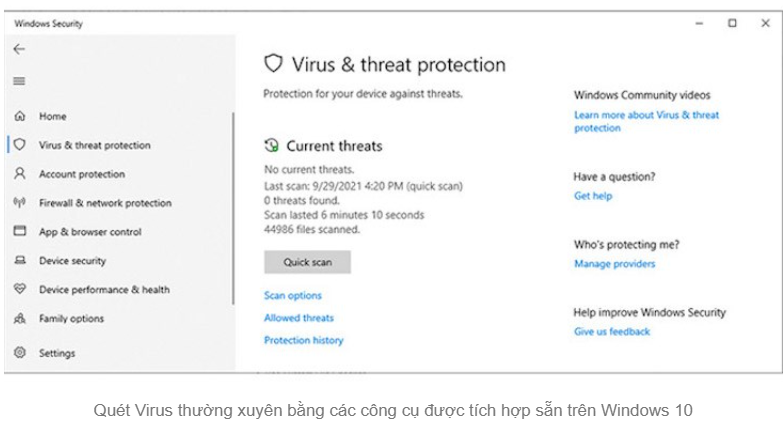Viewport: 784px width, 434px height.
Task: Click the Family options people icon
Action: point(19,319)
